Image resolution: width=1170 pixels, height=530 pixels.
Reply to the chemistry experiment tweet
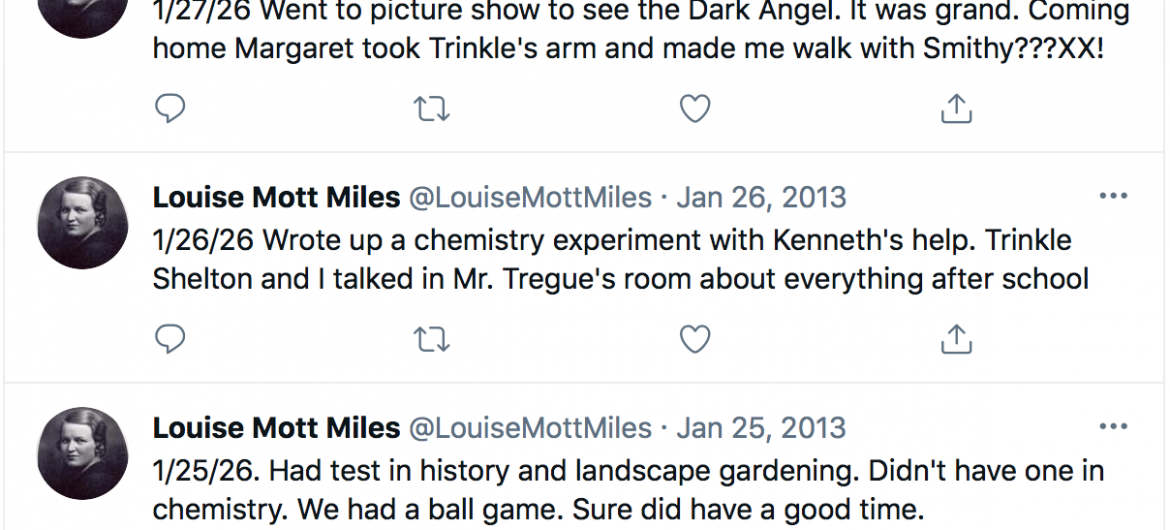pyautogui.click(x=171, y=340)
